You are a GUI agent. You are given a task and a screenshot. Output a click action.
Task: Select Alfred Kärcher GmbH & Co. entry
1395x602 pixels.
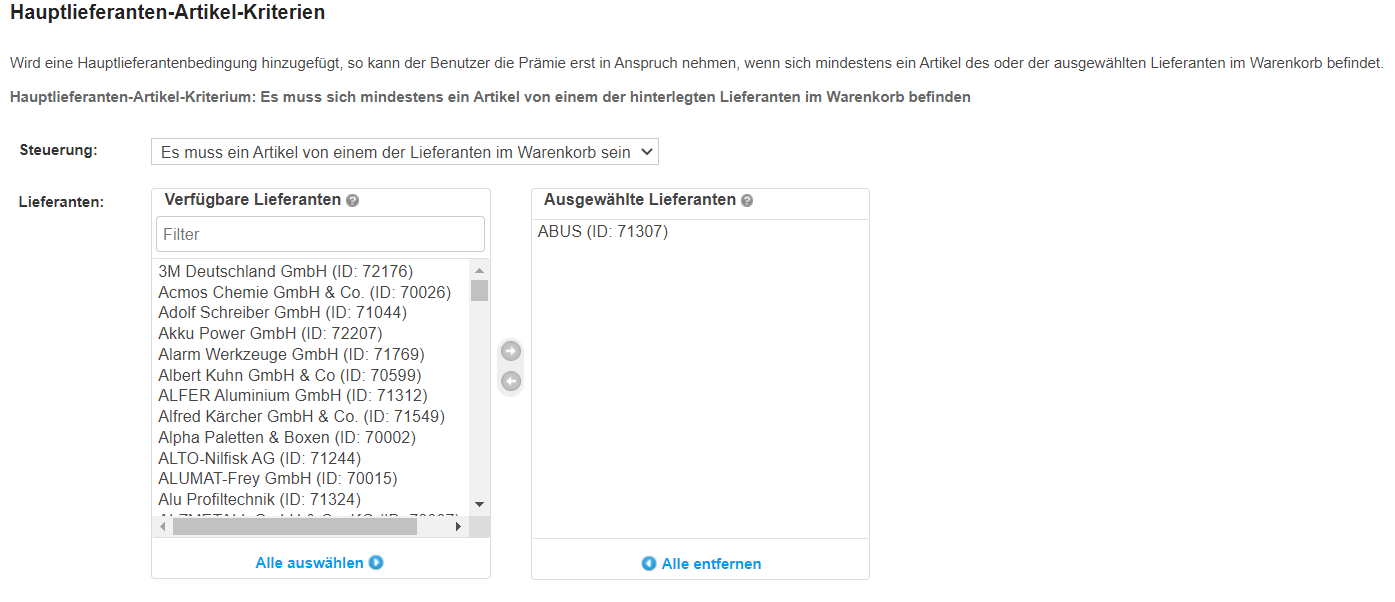point(302,416)
